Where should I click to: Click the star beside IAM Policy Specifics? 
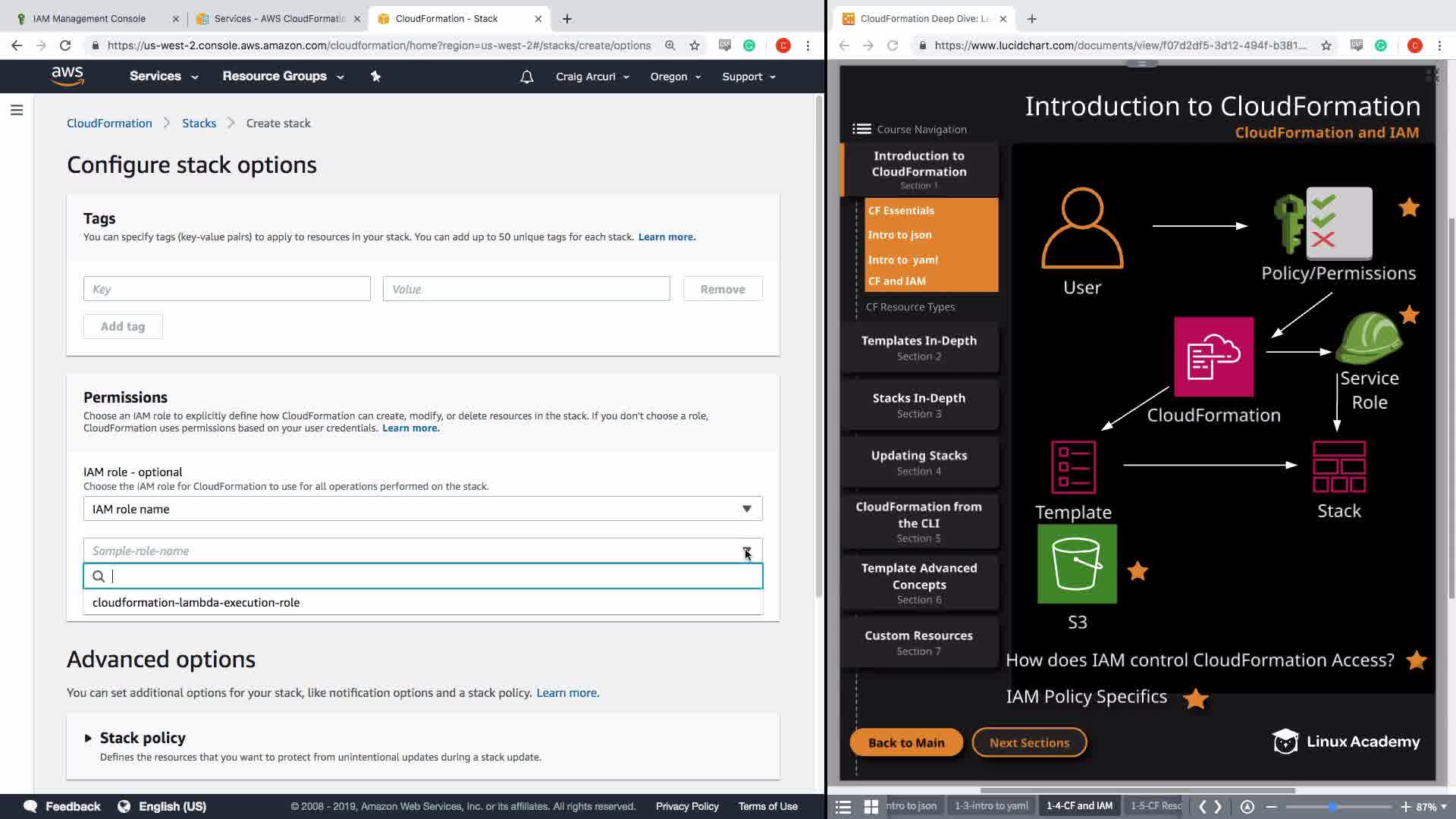[1196, 698]
